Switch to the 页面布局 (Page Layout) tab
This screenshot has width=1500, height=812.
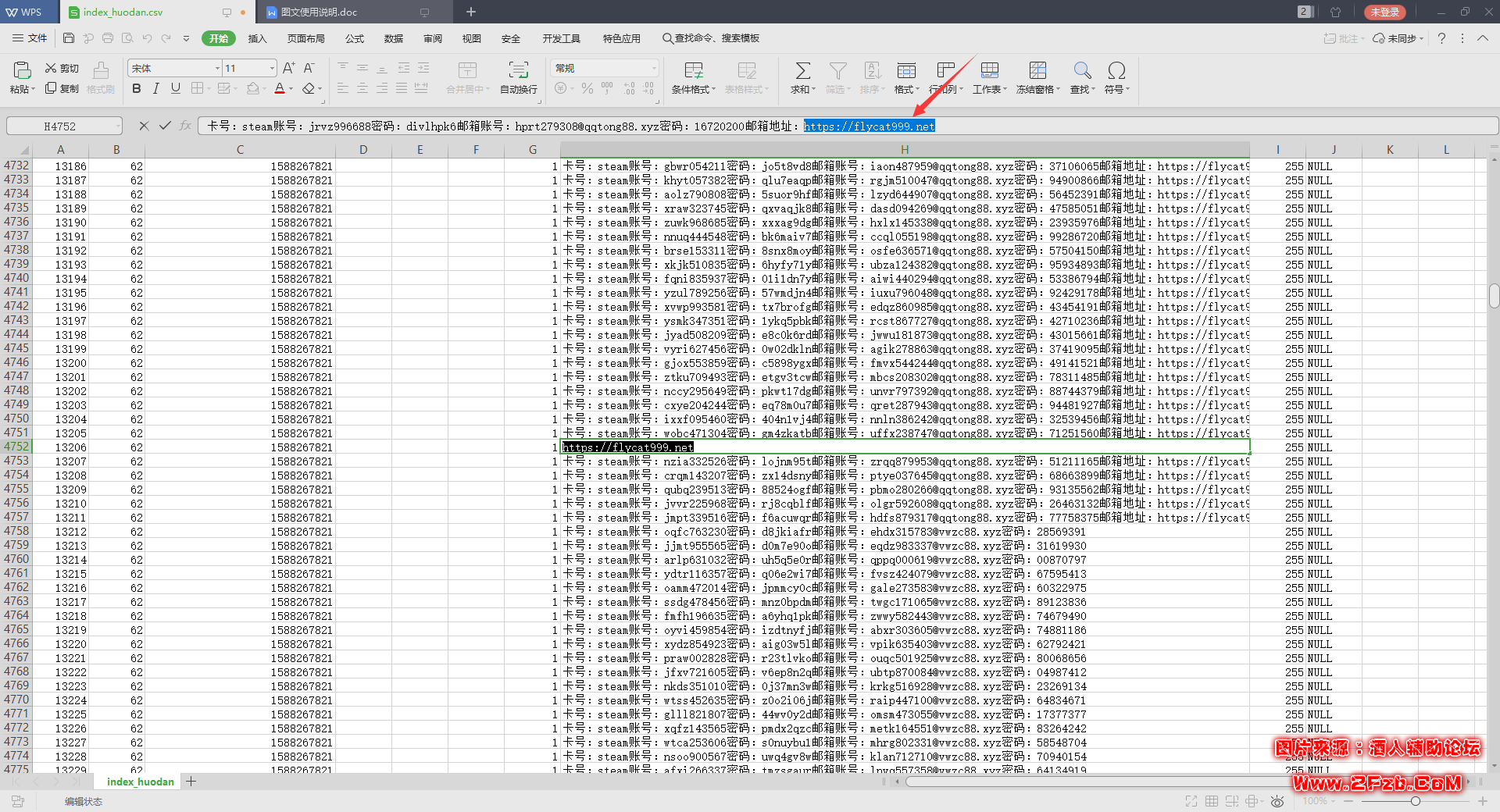click(x=305, y=38)
